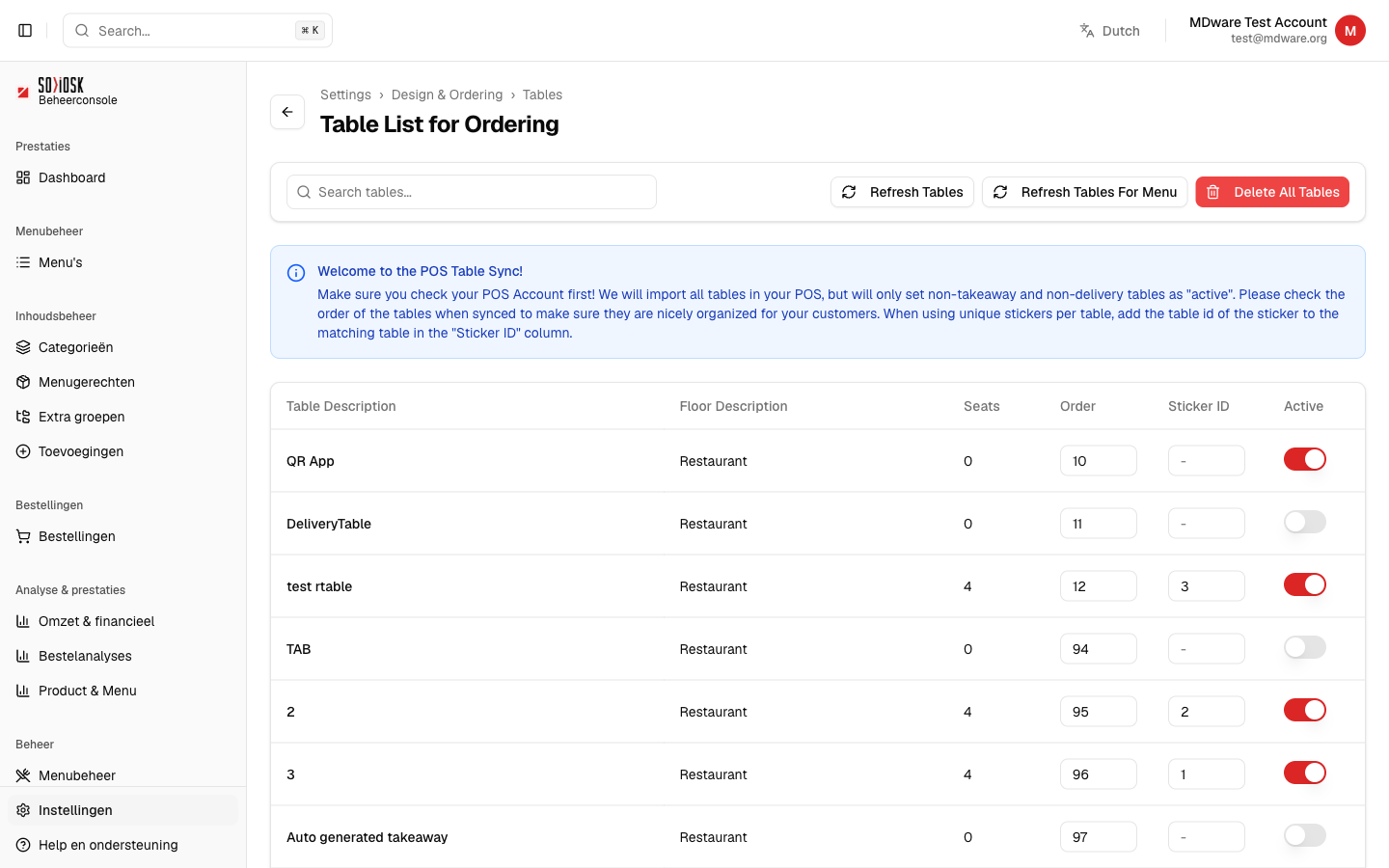Click the Dashboard grid icon

point(23,177)
